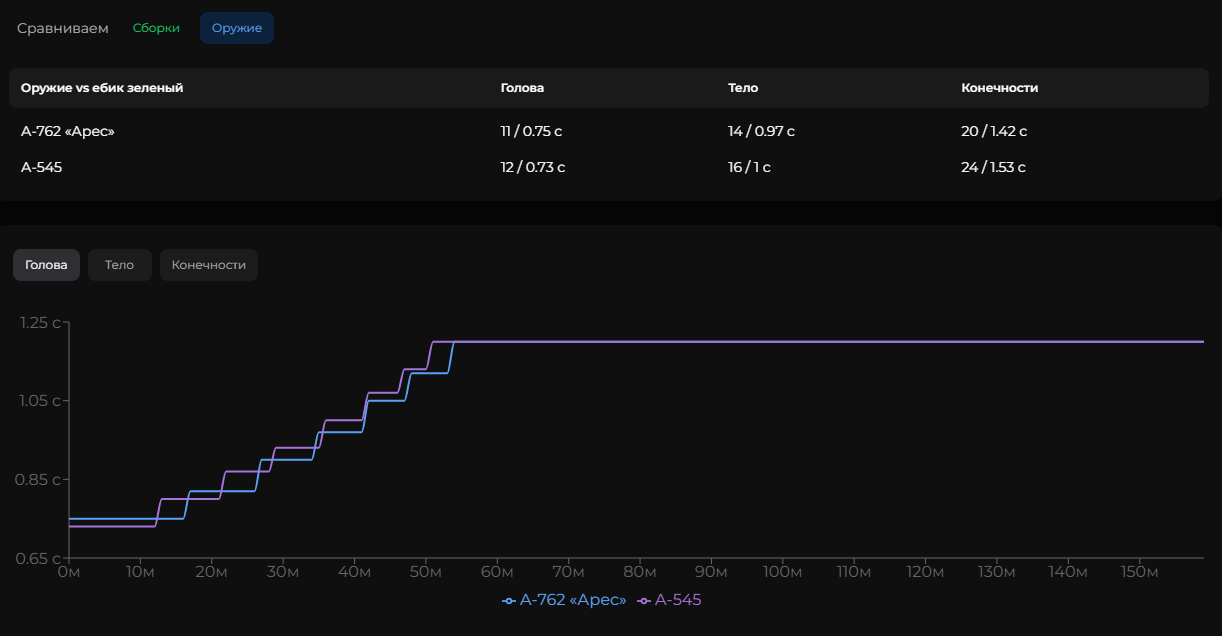
Task: Switch chart to Конечности
Action: [209, 265]
